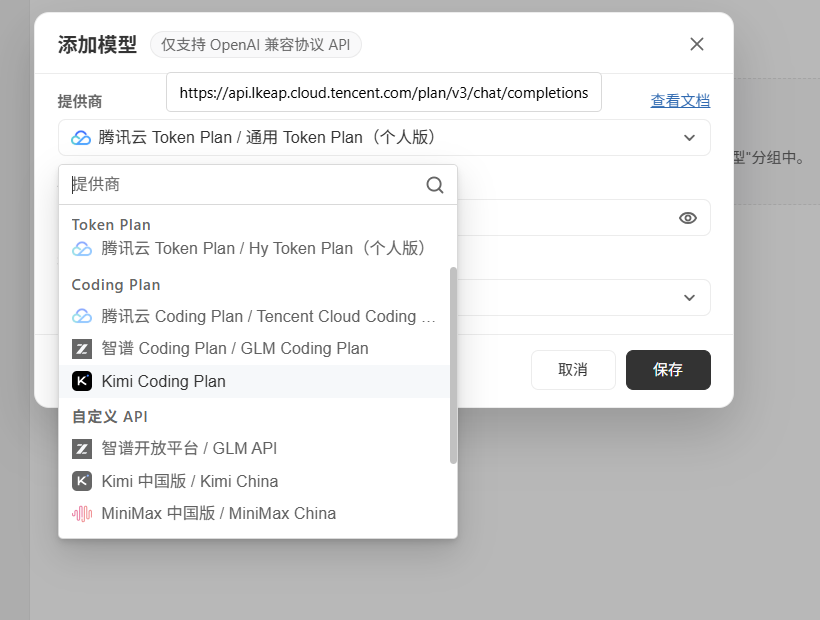Click the Token Plan group header
The height and width of the screenshot is (620, 820).
(x=111, y=225)
